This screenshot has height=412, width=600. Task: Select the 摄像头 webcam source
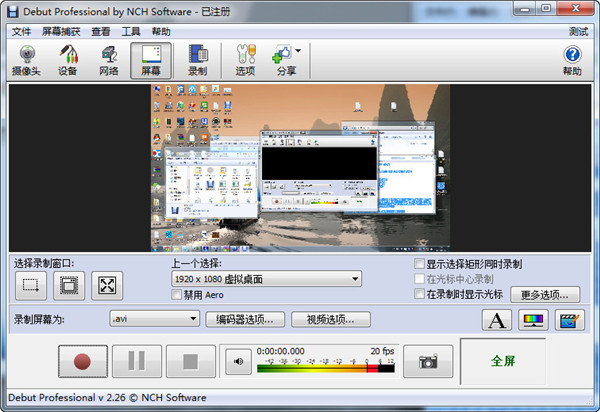click(x=26, y=60)
